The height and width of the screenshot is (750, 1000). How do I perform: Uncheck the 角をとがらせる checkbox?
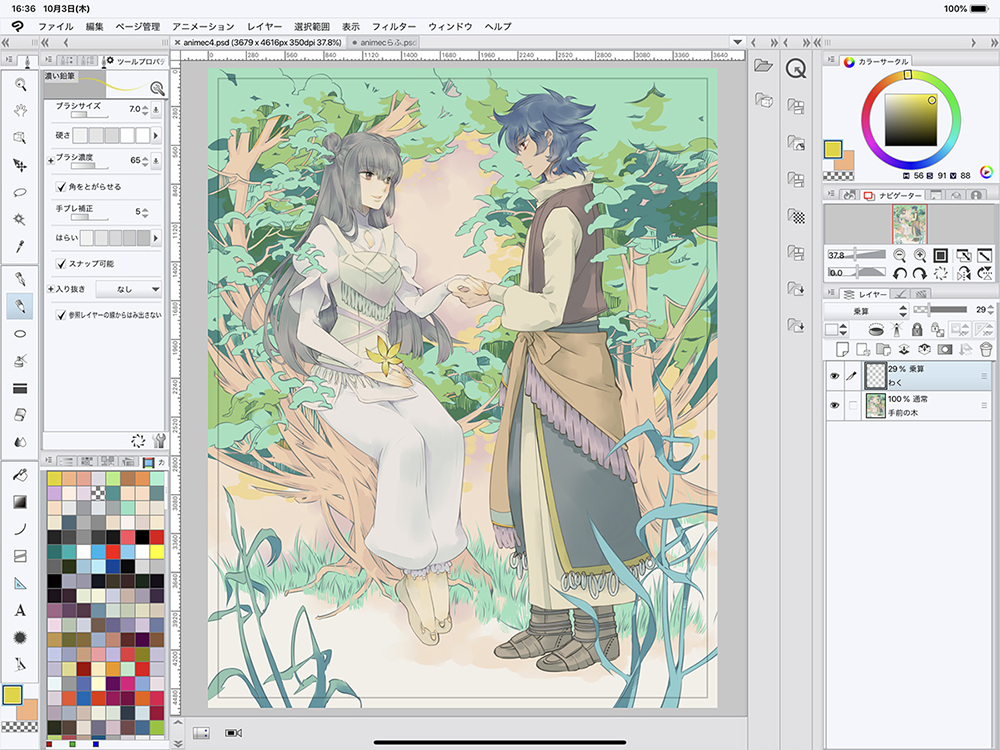[x=61, y=187]
